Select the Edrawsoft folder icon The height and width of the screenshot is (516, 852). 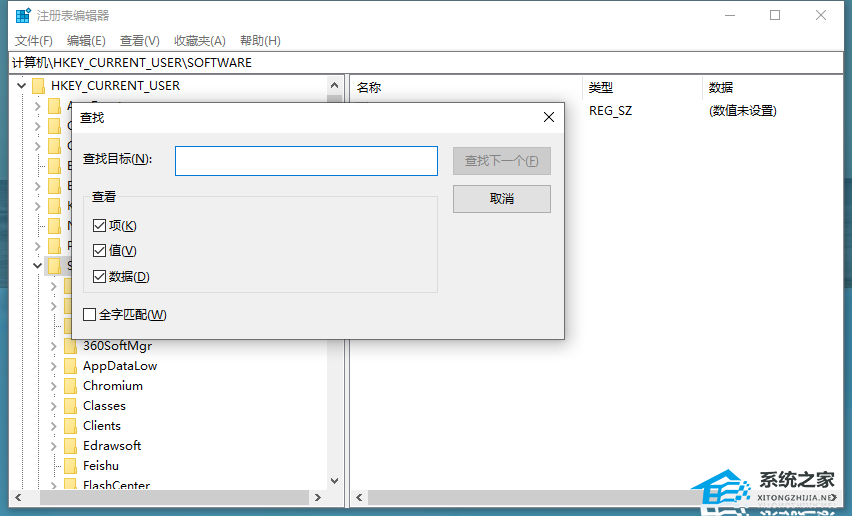coord(71,446)
